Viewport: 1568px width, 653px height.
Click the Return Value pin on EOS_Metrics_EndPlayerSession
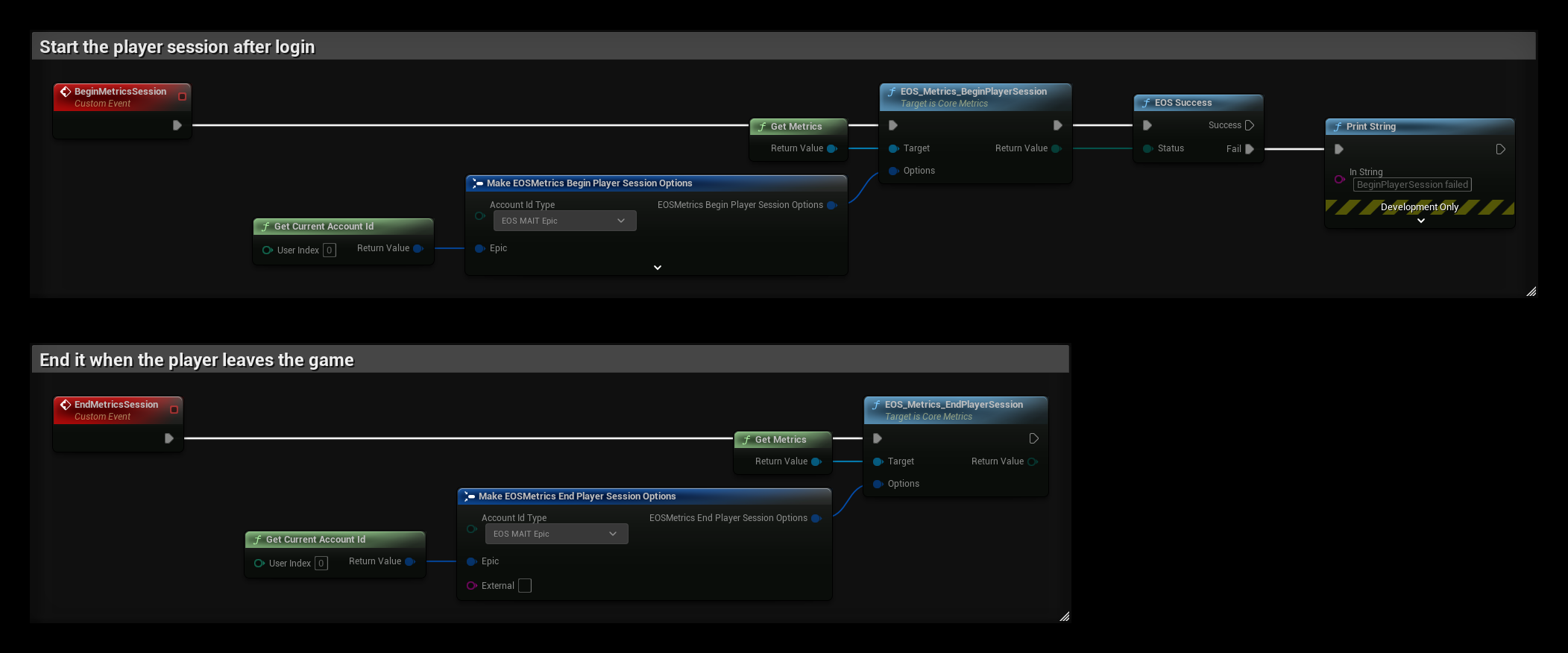pyautogui.click(x=1033, y=461)
